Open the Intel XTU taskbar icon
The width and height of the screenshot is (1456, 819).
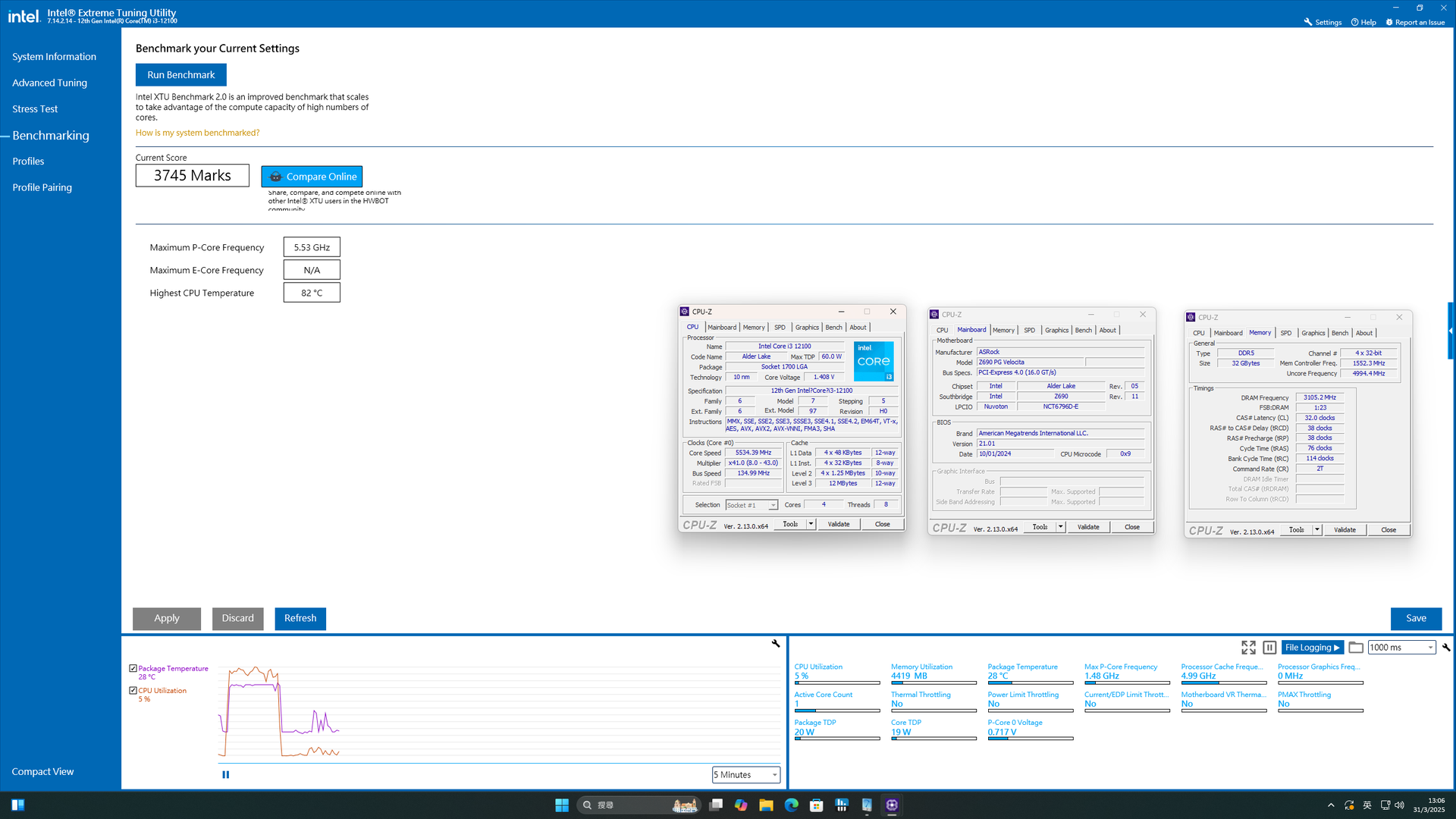click(x=867, y=805)
